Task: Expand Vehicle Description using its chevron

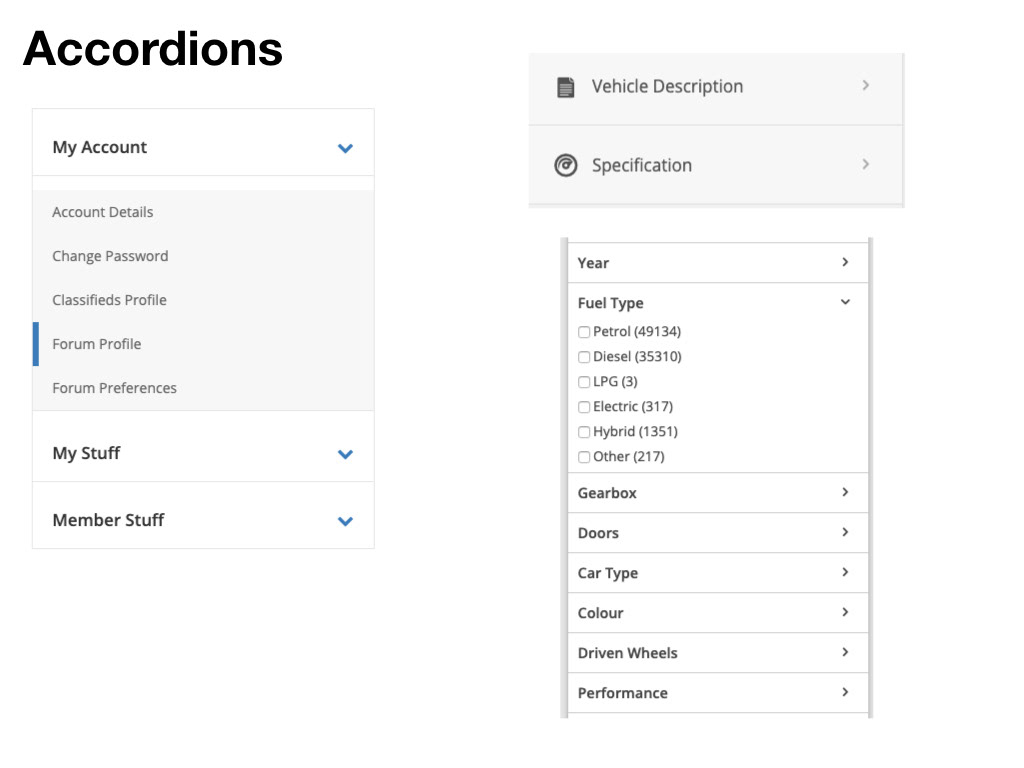Action: 865,86
